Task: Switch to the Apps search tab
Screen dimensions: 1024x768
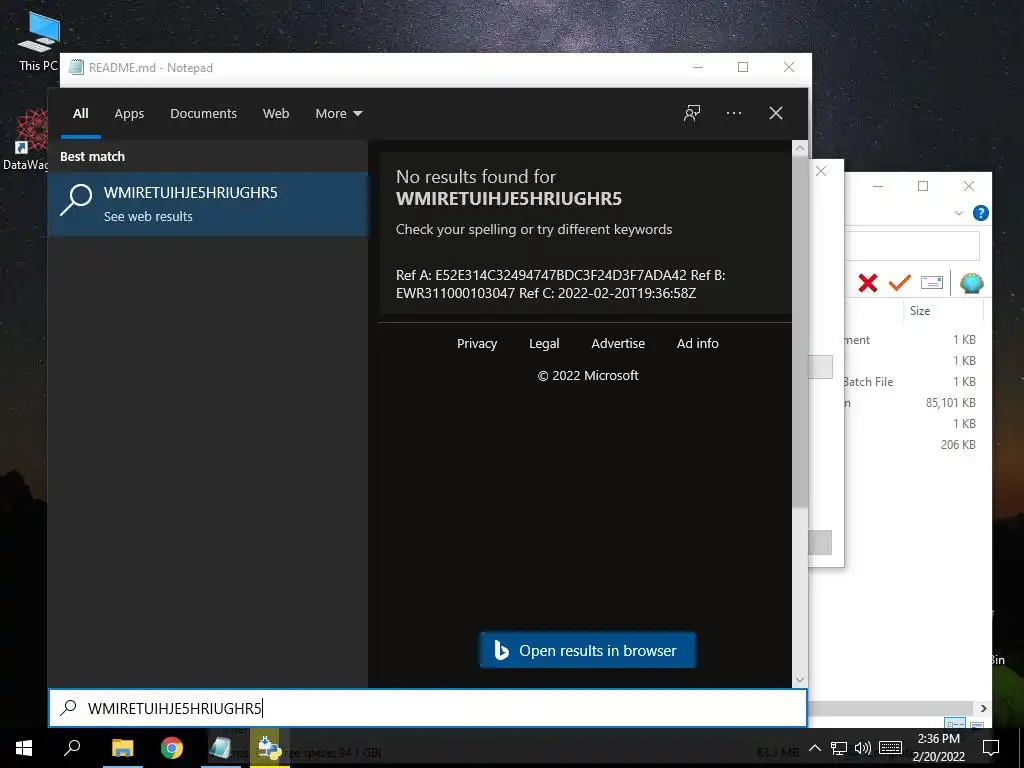Action: pos(129,114)
